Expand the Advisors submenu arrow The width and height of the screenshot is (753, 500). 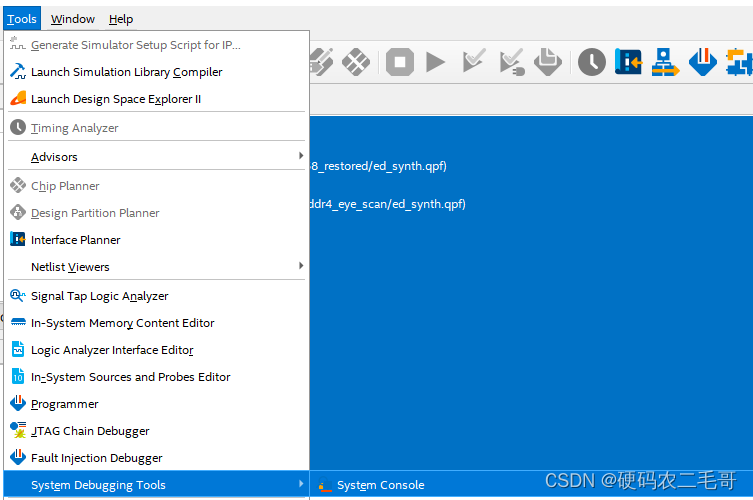tap(301, 156)
